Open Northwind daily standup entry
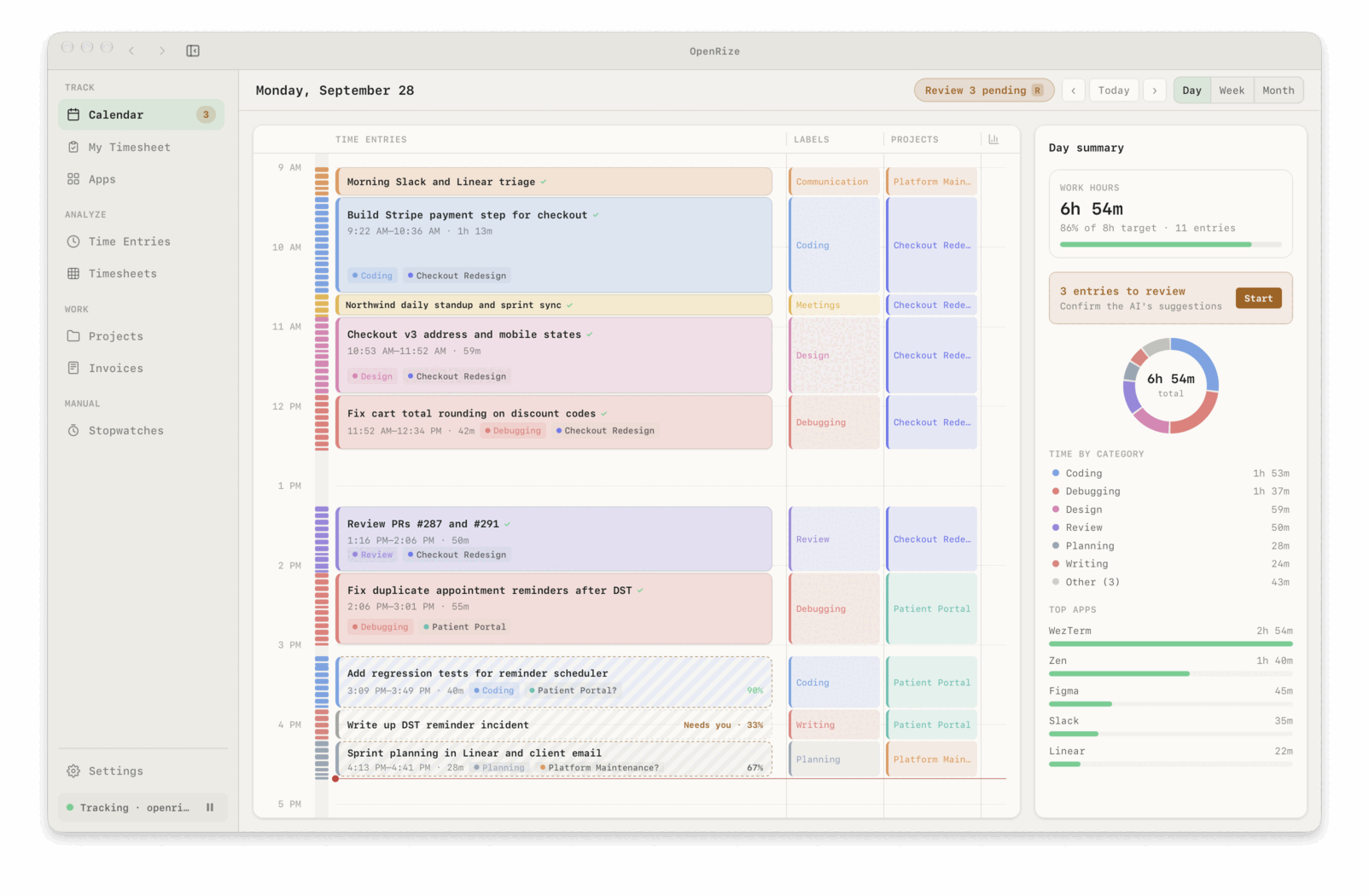Viewport: 1369px width, 896px height. point(554,305)
